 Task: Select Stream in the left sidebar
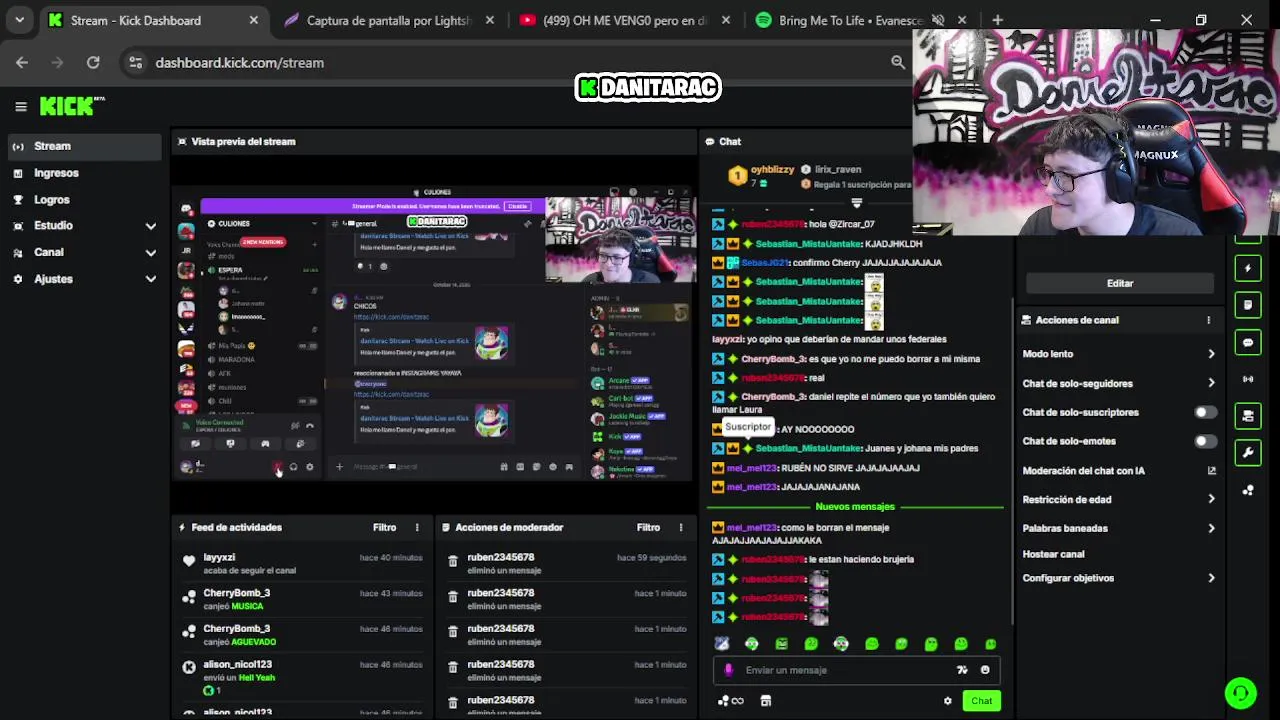click(85, 146)
